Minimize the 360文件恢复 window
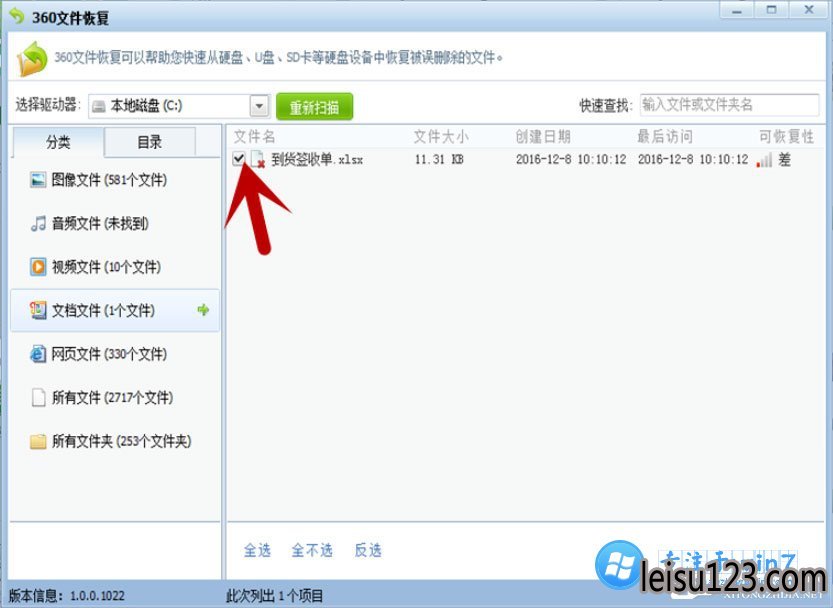The width and height of the screenshot is (833, 608). [x=737, y=10]
